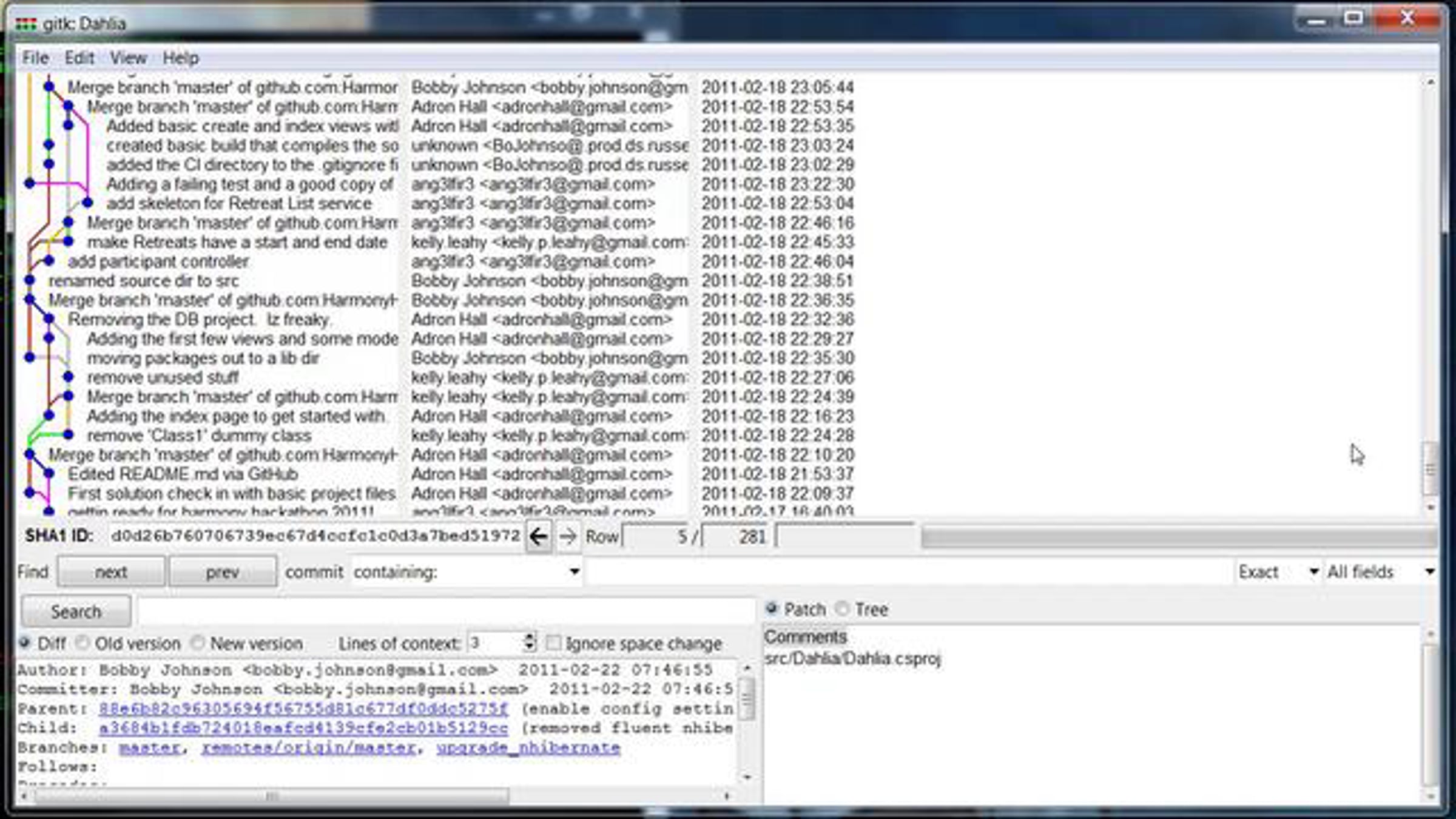1456x819 pixels.
Task: Open the upgrade_nhibernate branch link
Action: click(x=528, y=747)
